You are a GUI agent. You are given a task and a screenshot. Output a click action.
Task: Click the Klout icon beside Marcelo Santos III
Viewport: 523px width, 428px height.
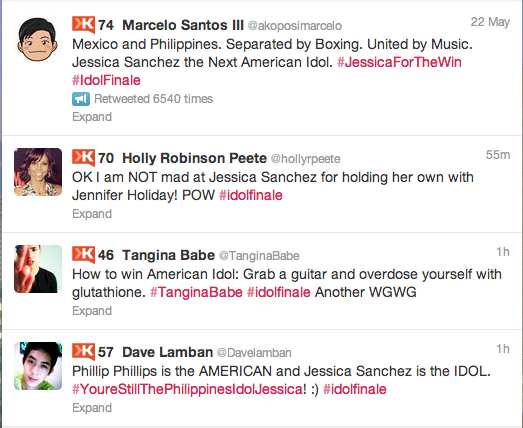(x=83, y=25)
